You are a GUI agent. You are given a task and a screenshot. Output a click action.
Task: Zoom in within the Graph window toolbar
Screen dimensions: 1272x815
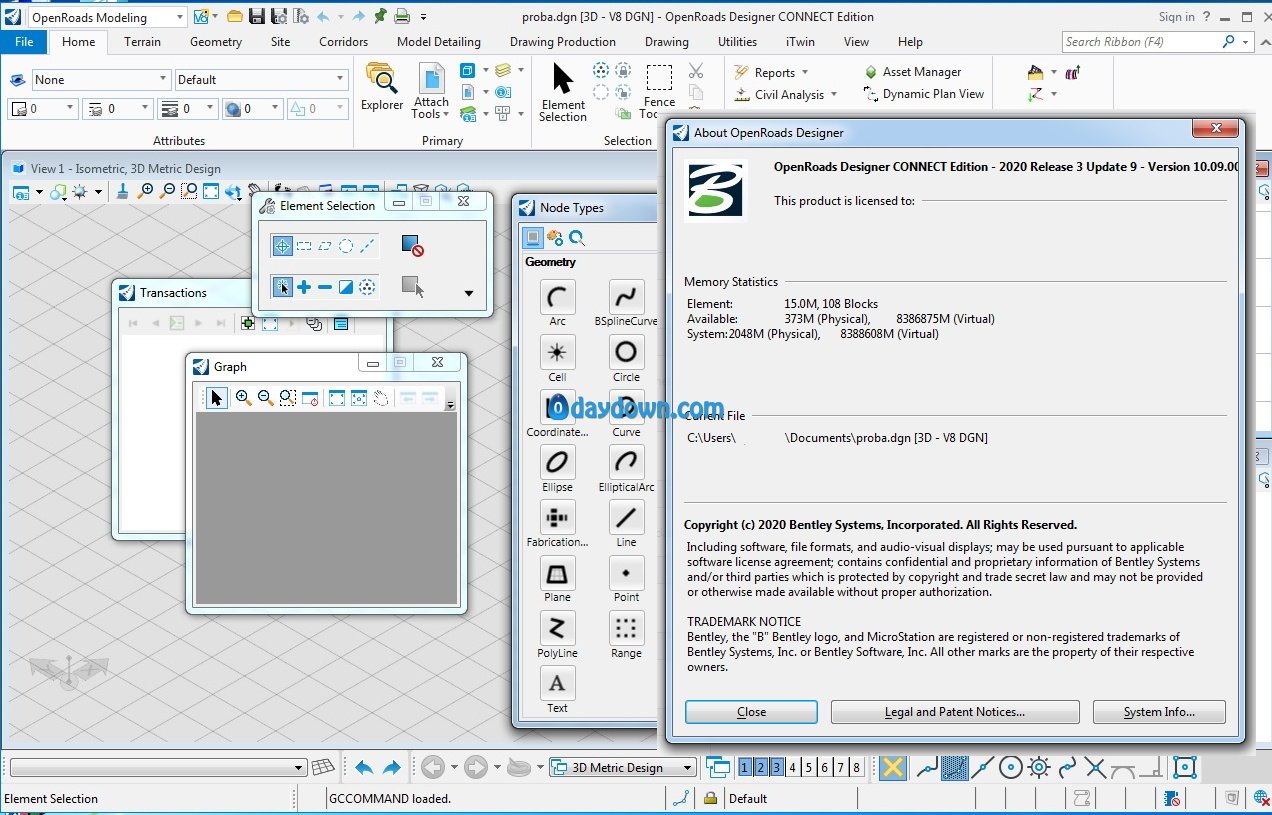pyautogui.click(x=243, y=398)
